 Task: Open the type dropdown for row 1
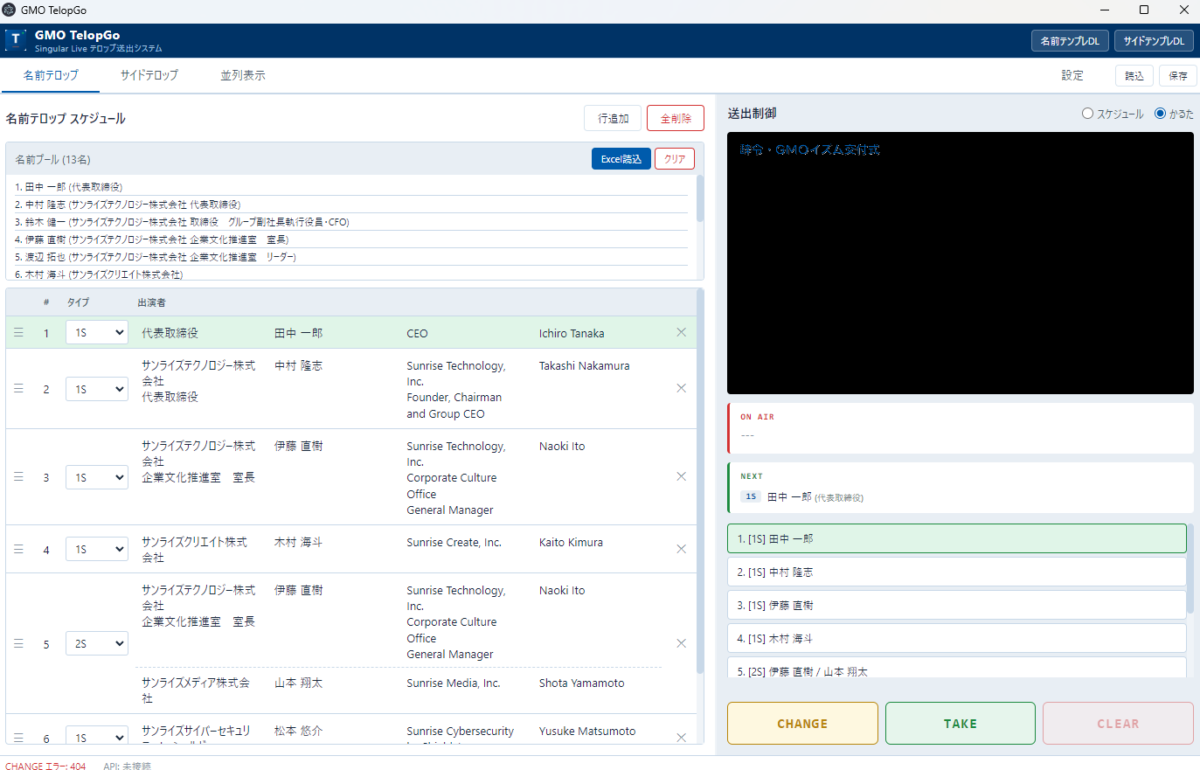96,332
